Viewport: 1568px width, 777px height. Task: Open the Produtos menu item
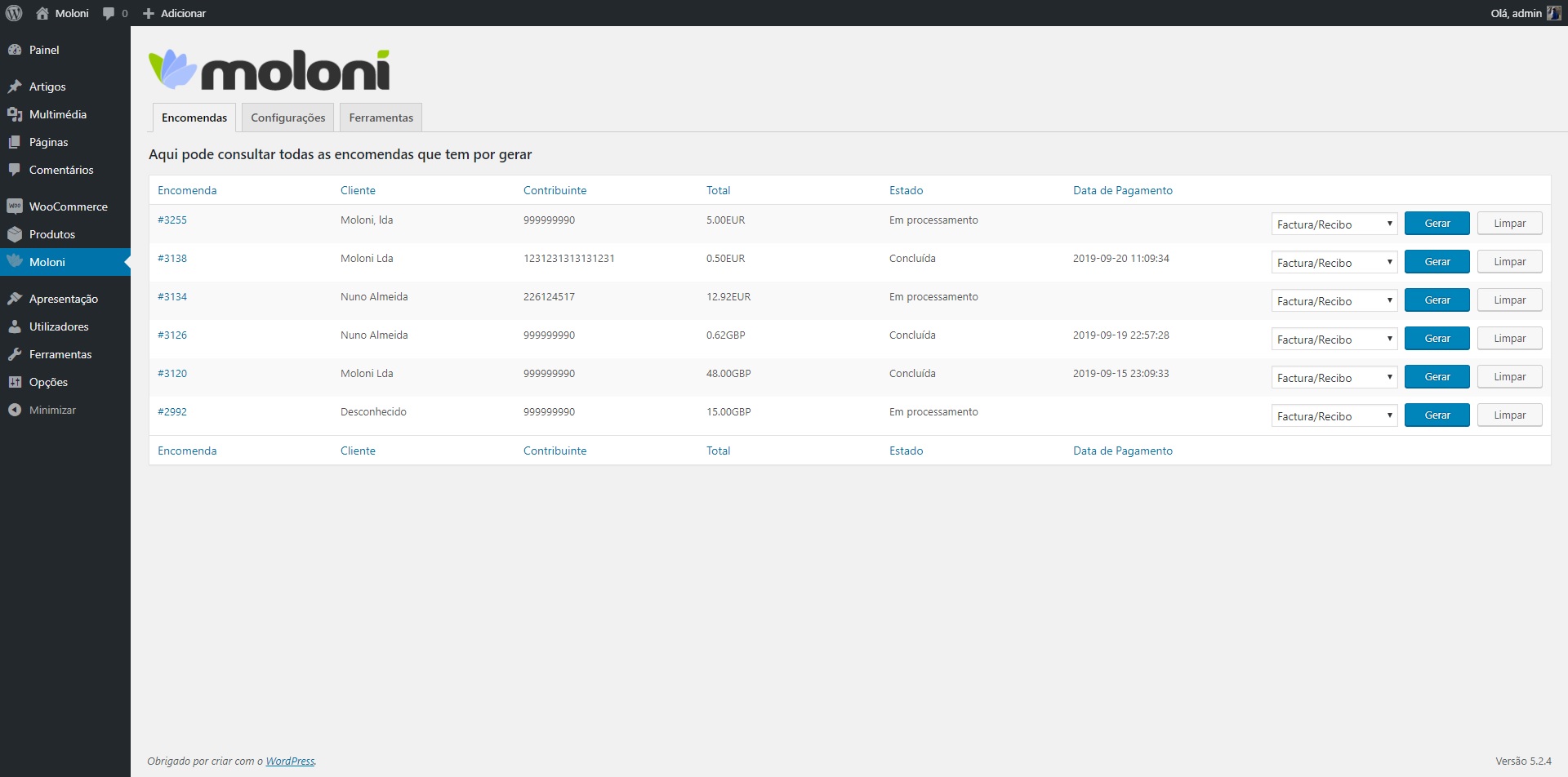[x=65, y=234]
